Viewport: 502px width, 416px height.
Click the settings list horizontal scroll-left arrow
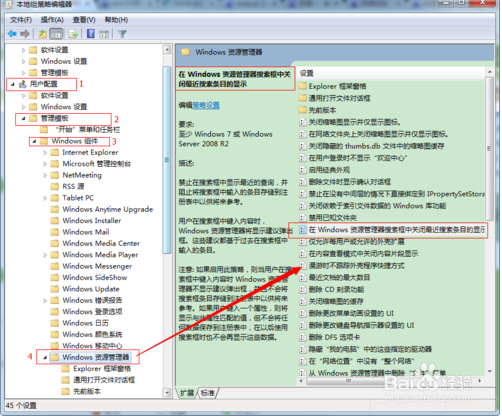(x=301, y=380)
